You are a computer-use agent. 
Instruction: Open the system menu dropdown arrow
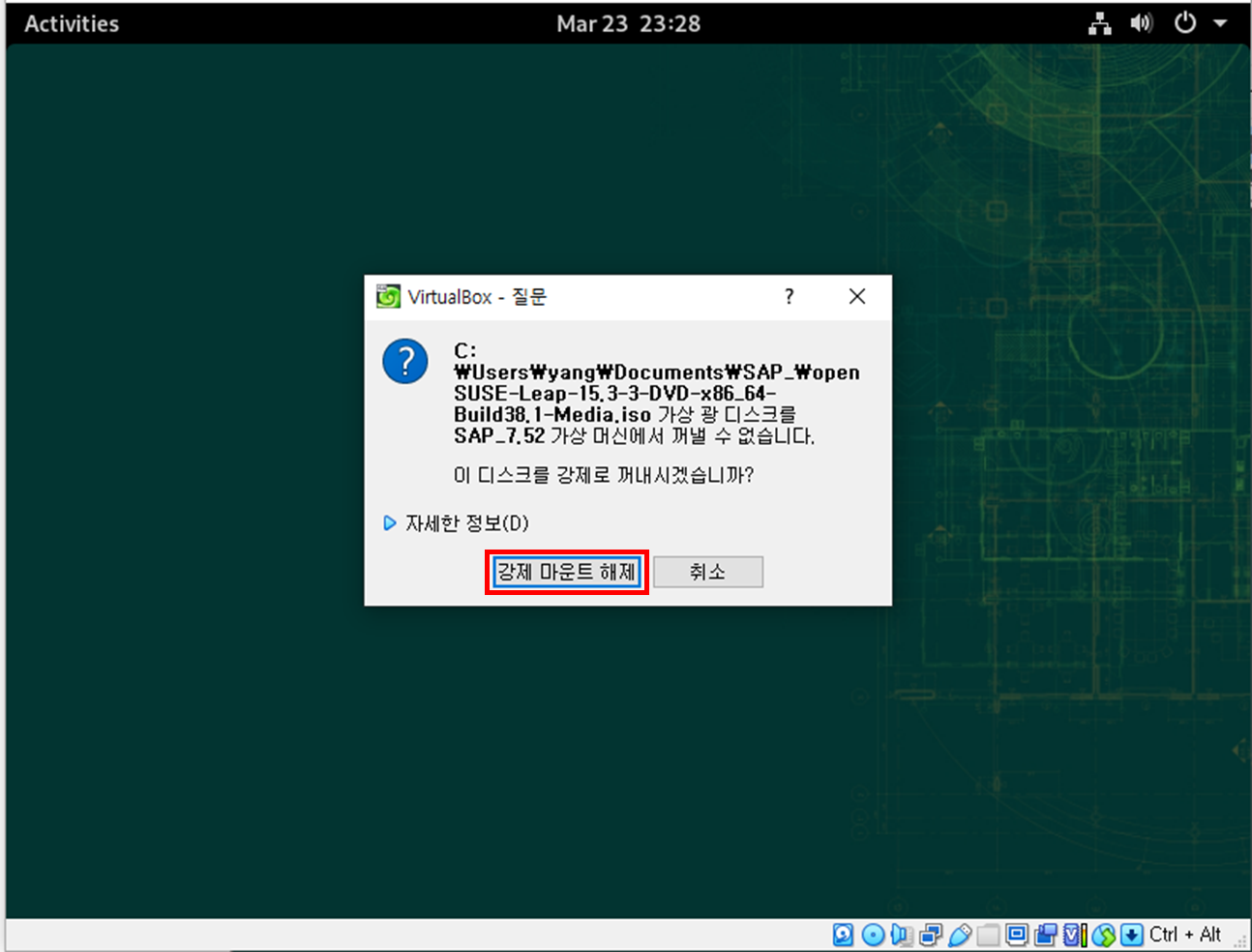pos(1220,23)
